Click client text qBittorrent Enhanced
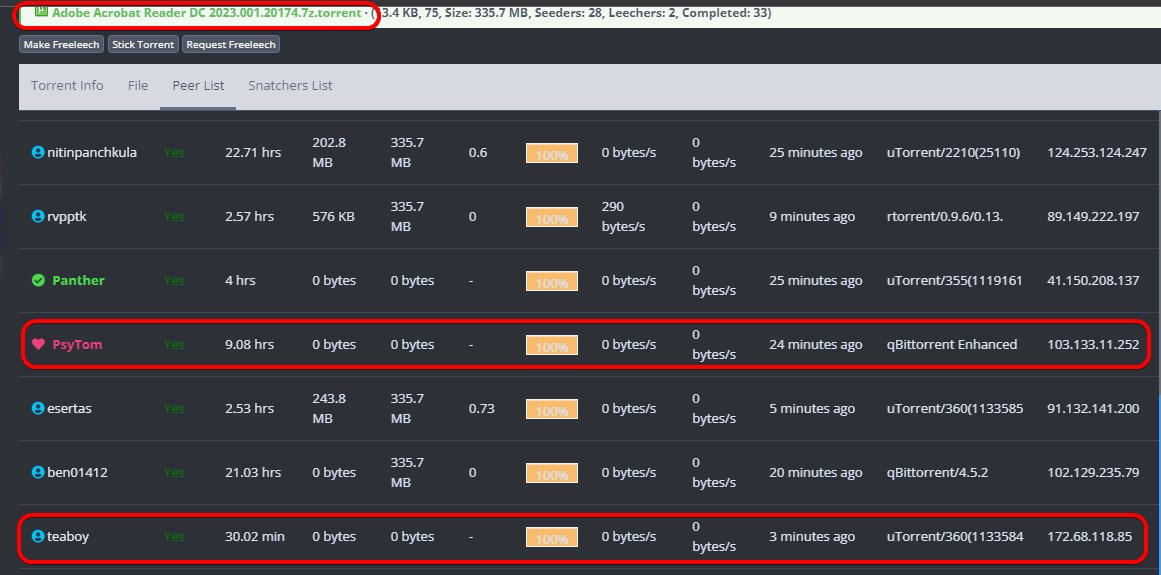 tap(951, 344)
